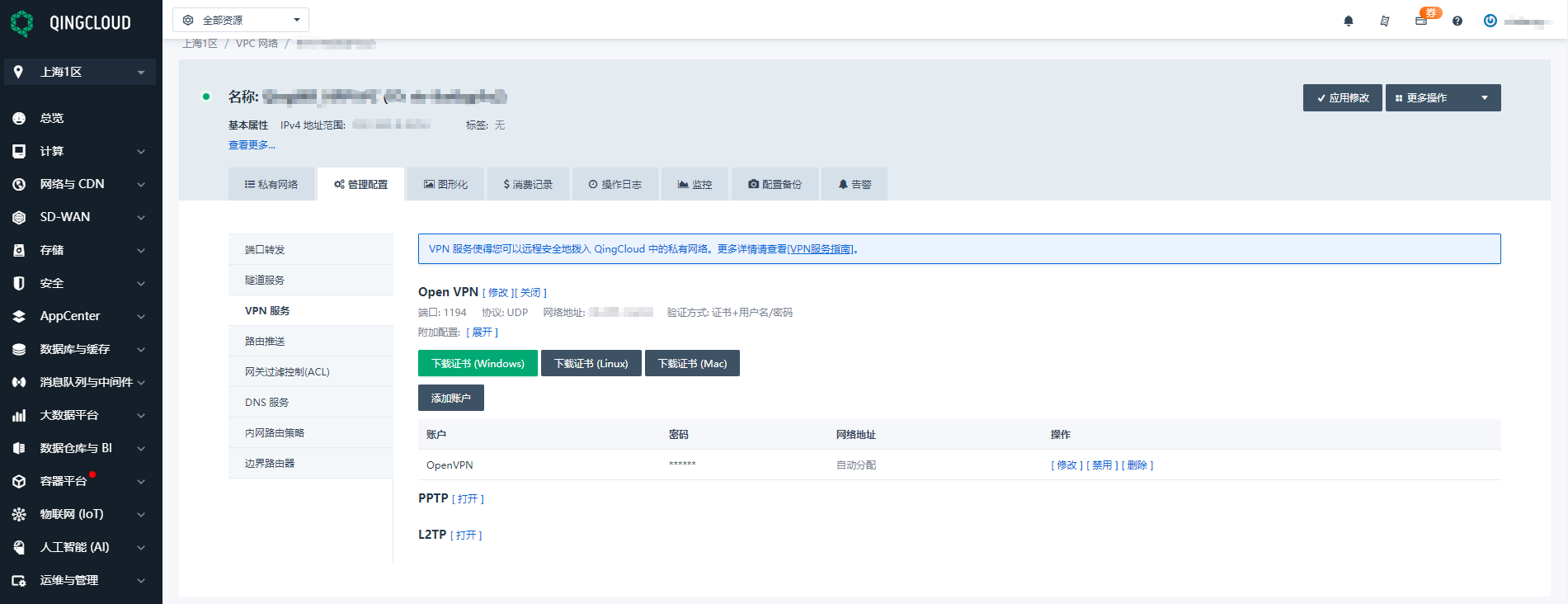Expand the SD-WAN menu chevron
The width and height of the screenshot is (1568, 604).
coord(141,218)
